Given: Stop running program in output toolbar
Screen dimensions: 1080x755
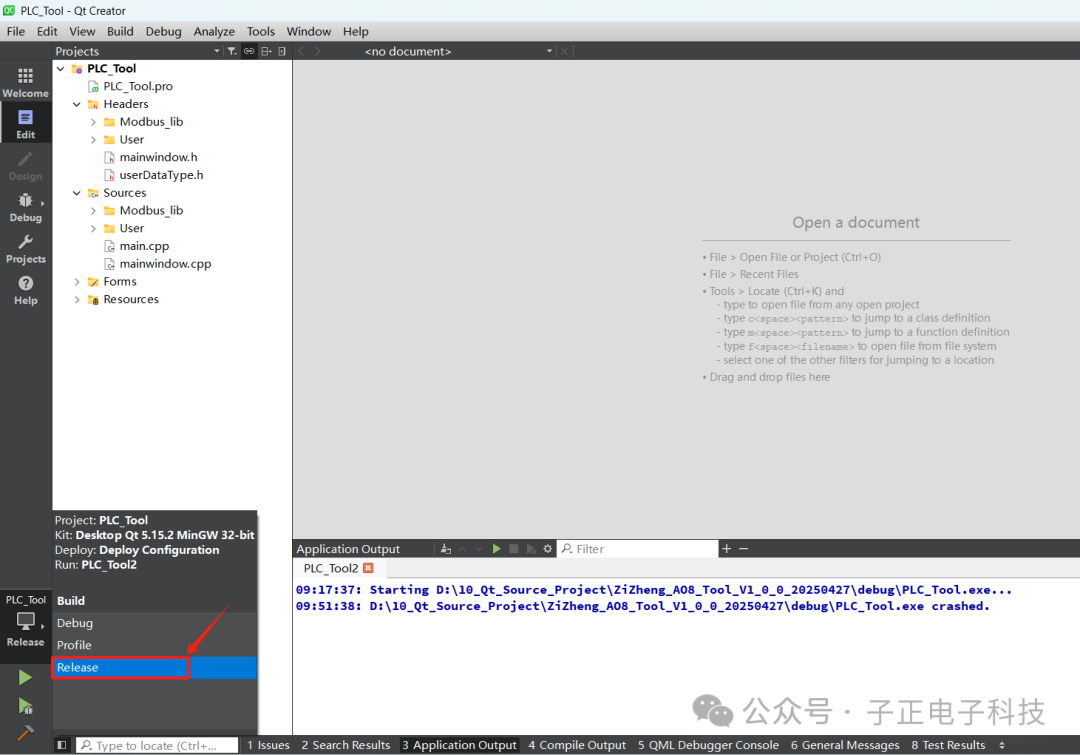Looking at the screenshot, I should 513,549.
